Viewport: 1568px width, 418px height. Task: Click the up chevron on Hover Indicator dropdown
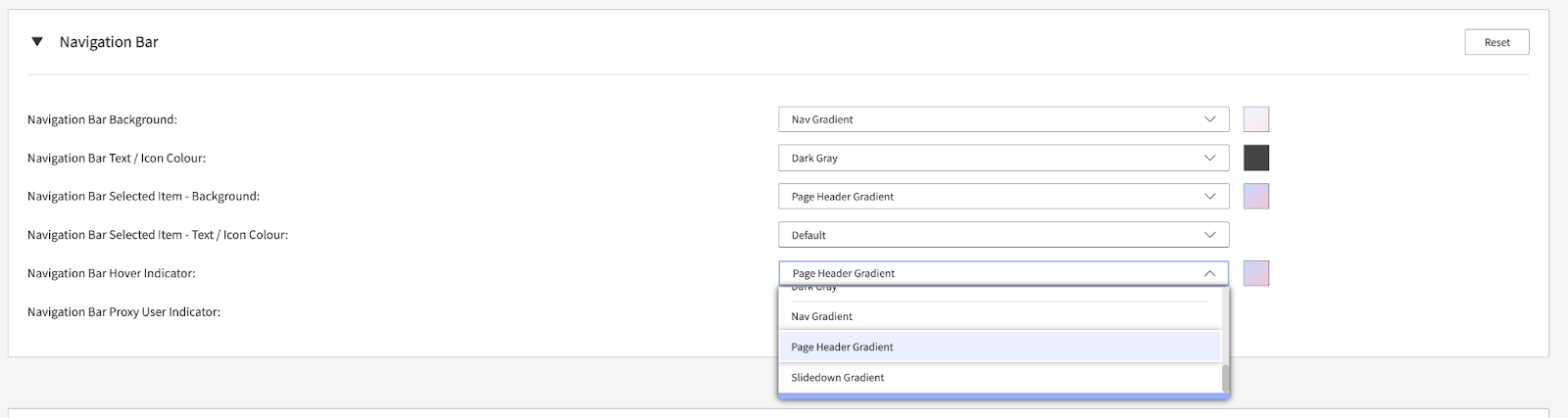1209,274
